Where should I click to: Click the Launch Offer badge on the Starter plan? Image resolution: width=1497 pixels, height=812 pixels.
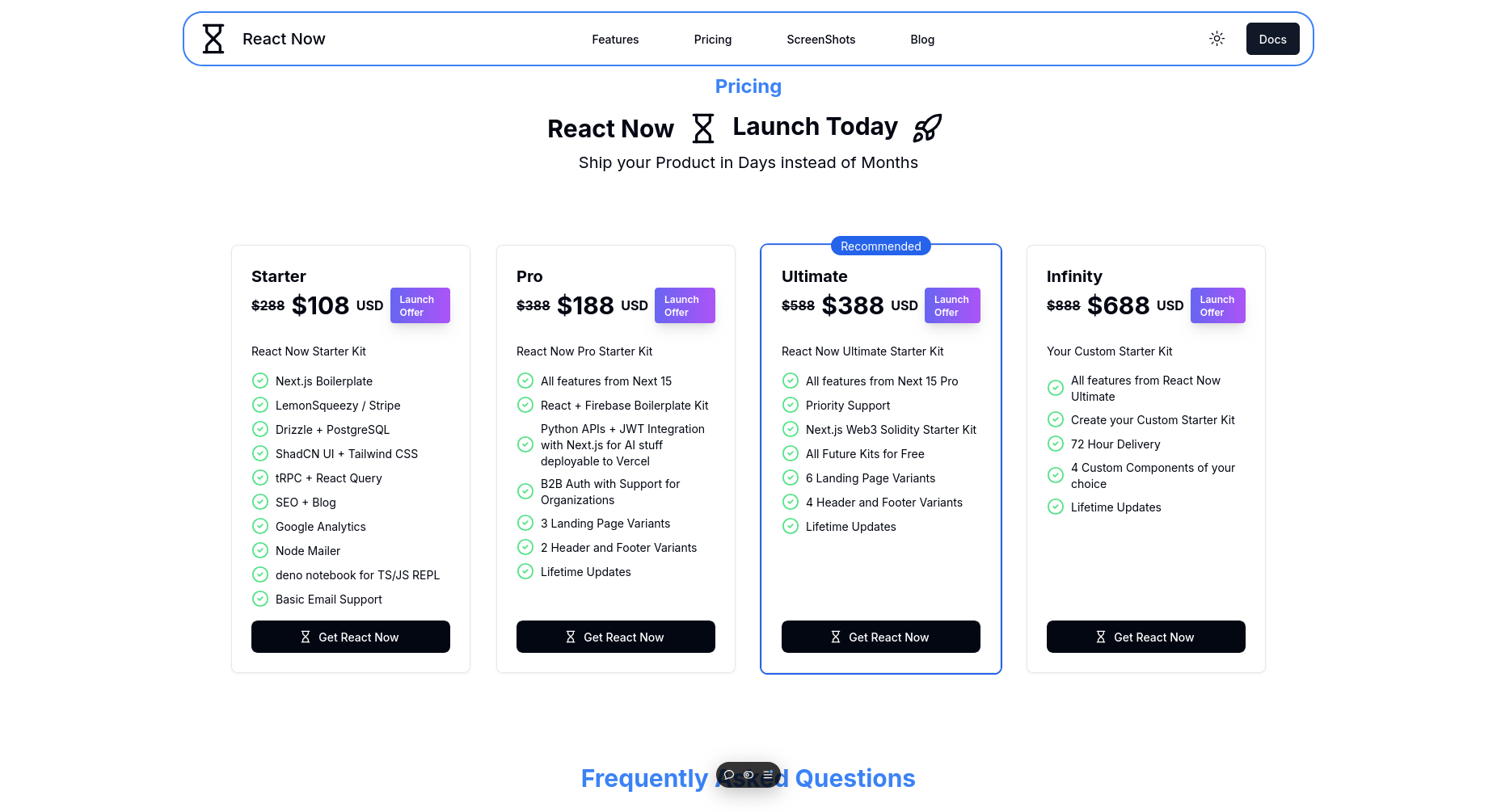[x=420, y=305]
